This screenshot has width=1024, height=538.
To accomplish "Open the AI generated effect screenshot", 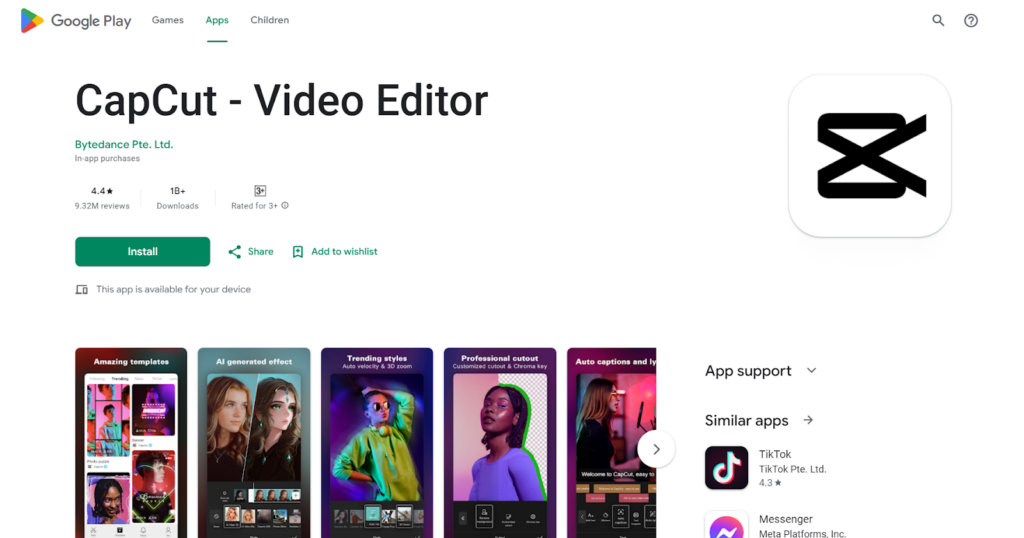I will (254, 443).
